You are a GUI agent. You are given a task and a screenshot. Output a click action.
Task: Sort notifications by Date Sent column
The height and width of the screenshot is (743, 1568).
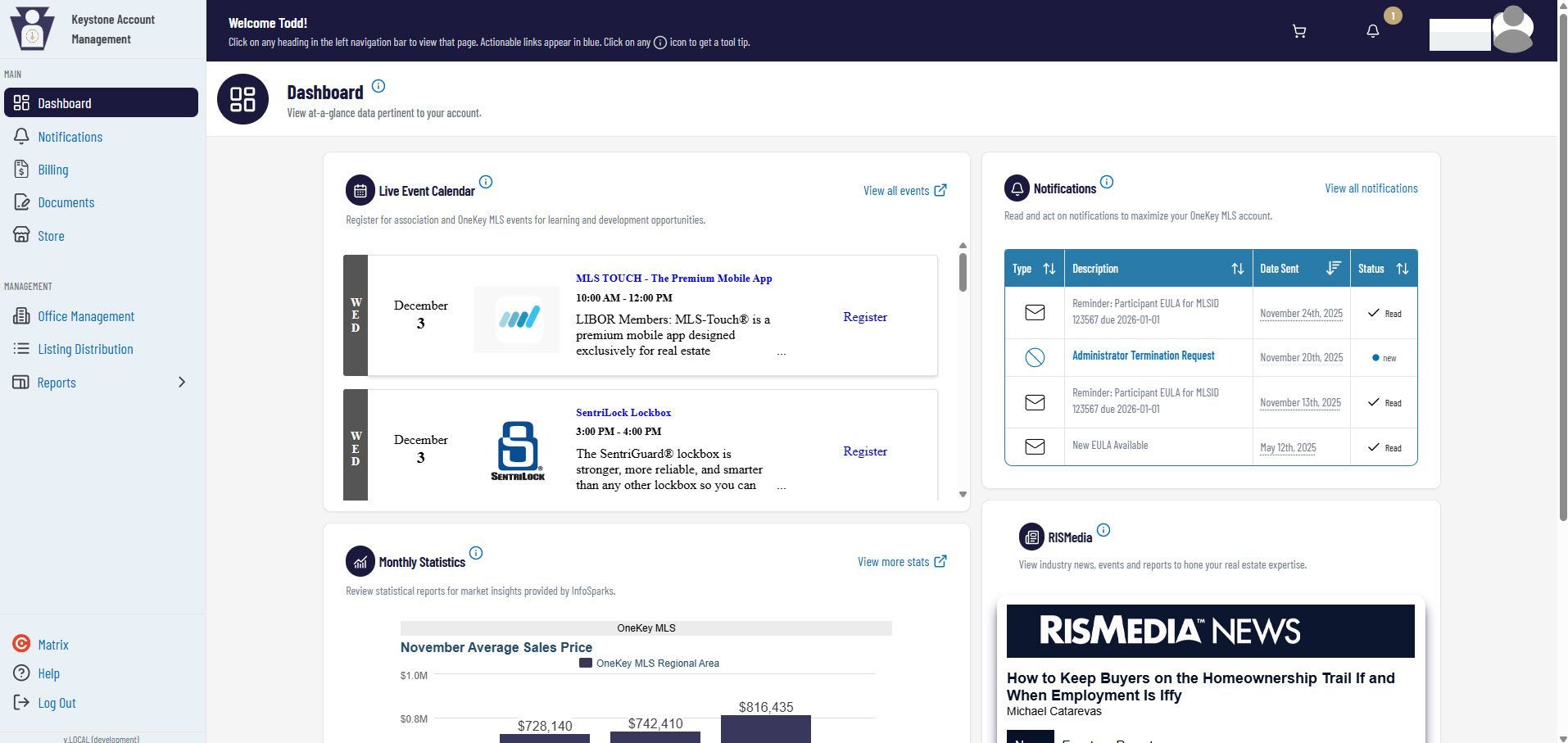tap(1333, 269)
